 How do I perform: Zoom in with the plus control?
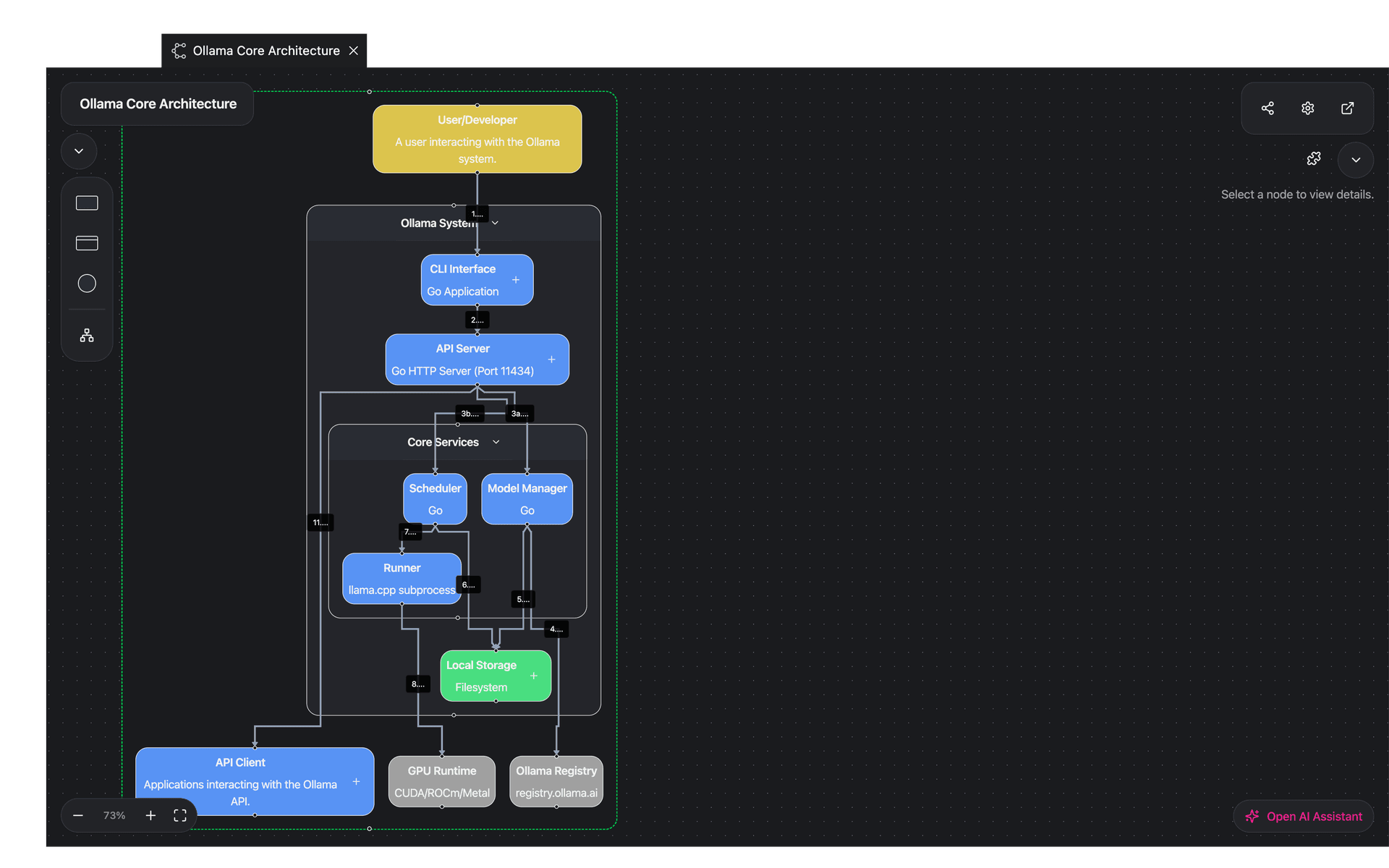150,815
